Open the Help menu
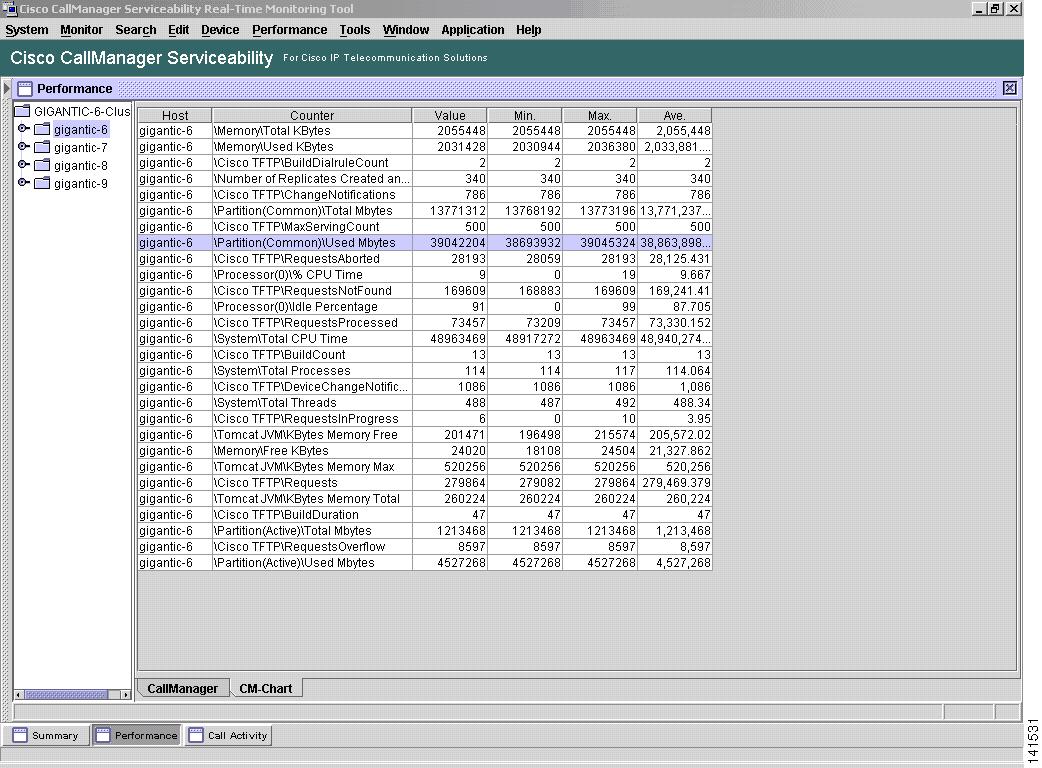The width and height of the screenshot is (1042, 768). click(x=528, y=30)
